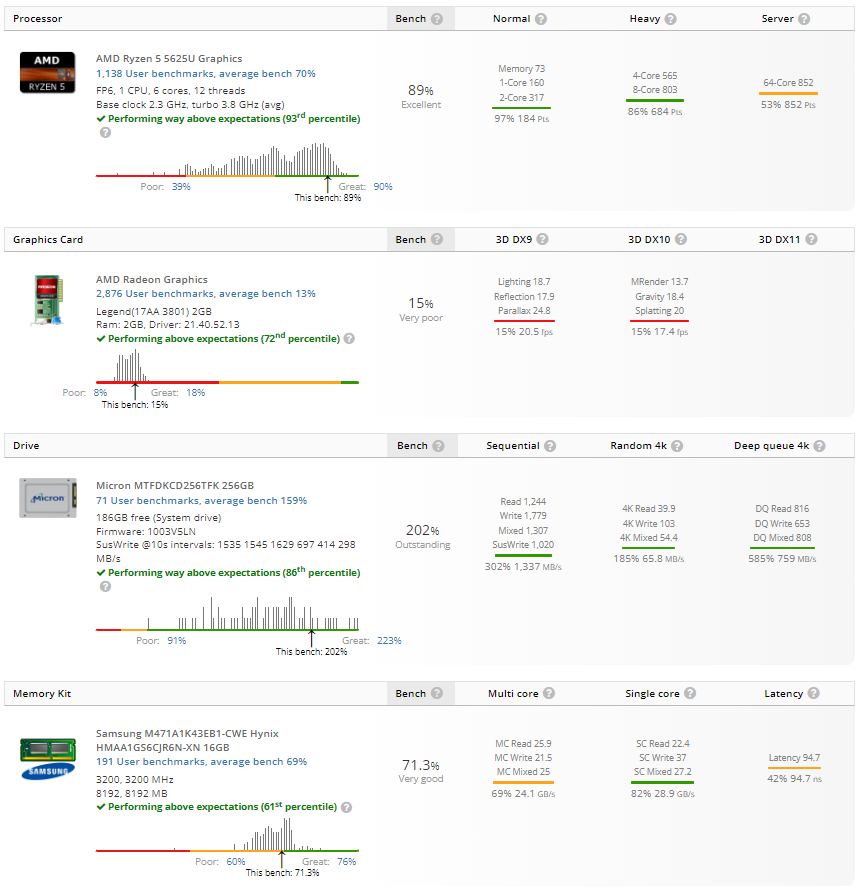This screenshot has height=891, width=865.
Task: Open the 1,138 User benchmarks link
Action: [x=206, y=73]
